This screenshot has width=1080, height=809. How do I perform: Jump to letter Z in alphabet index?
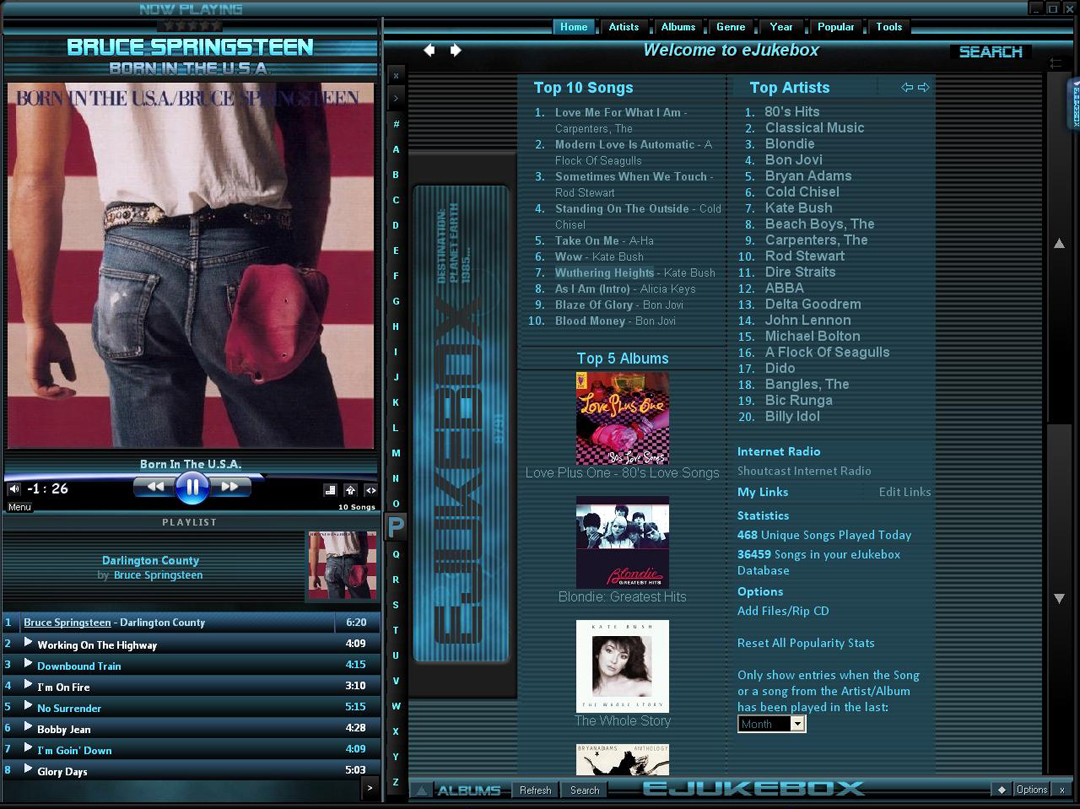[396, 782]
